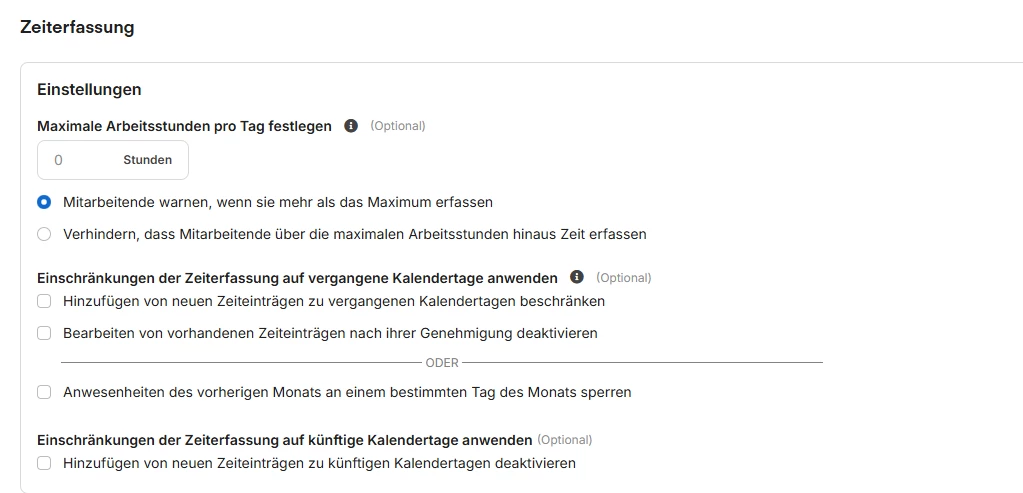
Task: Click heading about restrictions on künftige Kalendertage
Action: pyautogui.click(x=284, y=440)
